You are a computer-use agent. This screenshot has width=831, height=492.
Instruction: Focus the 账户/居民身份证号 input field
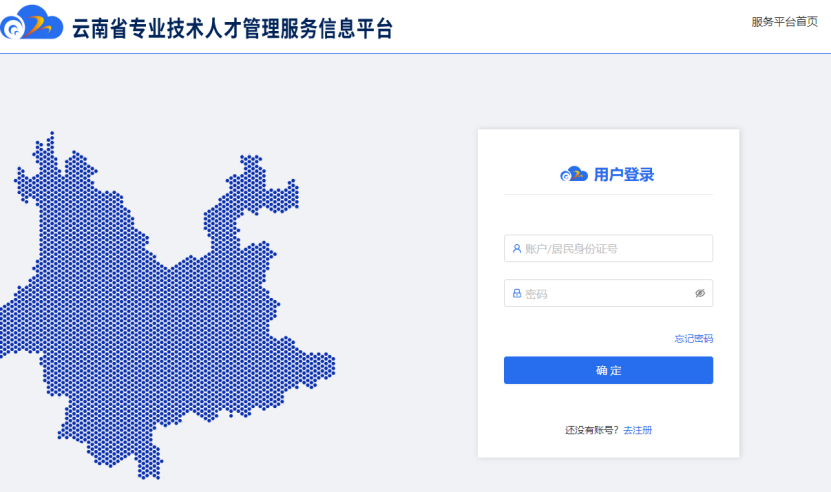pyautogui.click(x=610, y=248)
